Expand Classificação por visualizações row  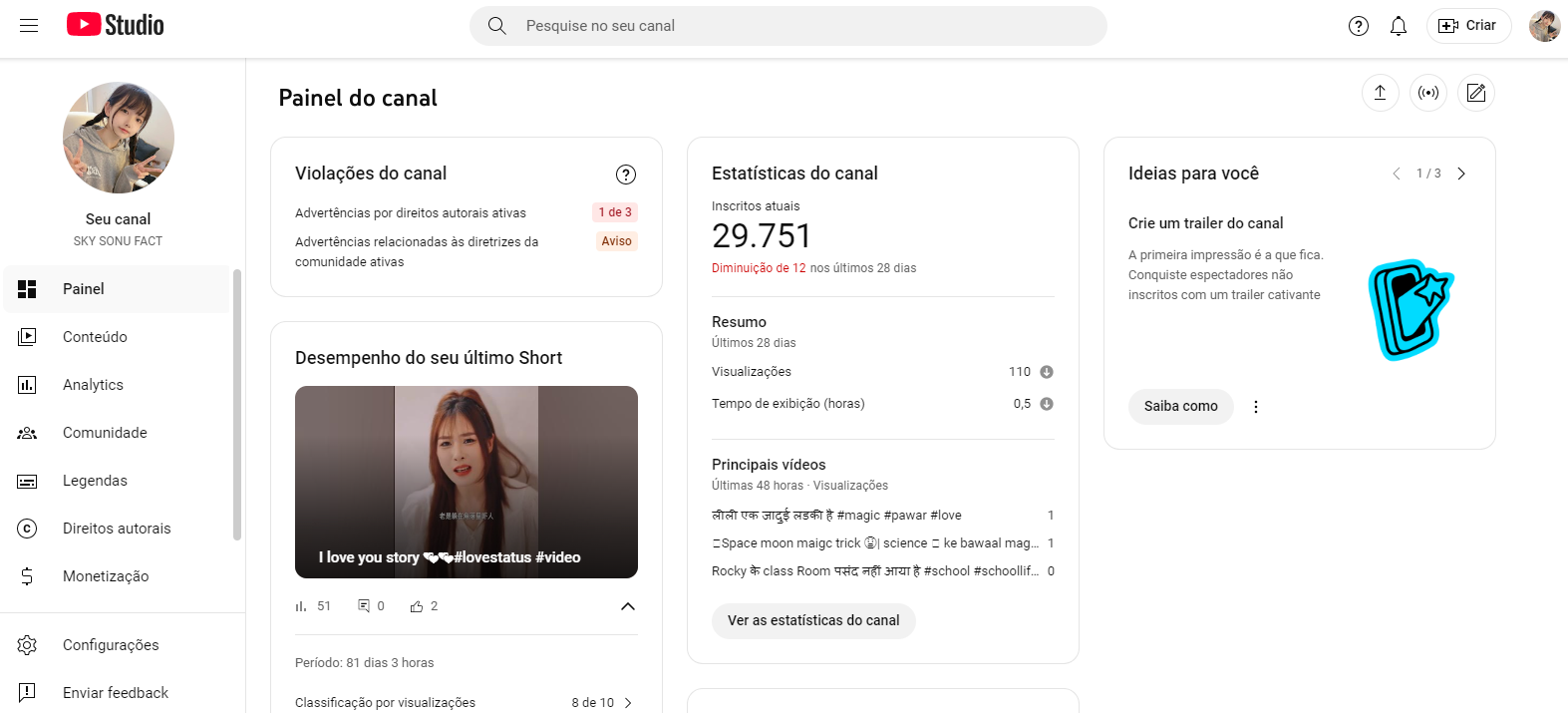click(x=627, y=703)
